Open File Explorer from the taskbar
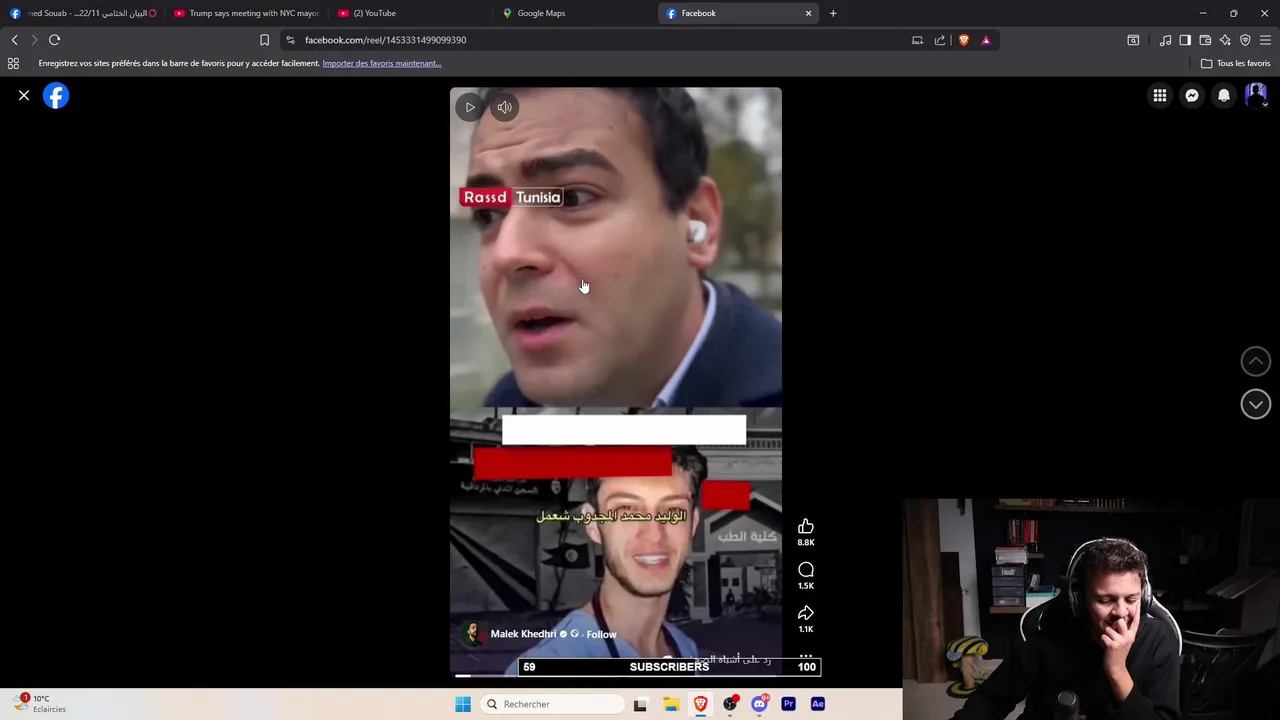 [671, 704]
